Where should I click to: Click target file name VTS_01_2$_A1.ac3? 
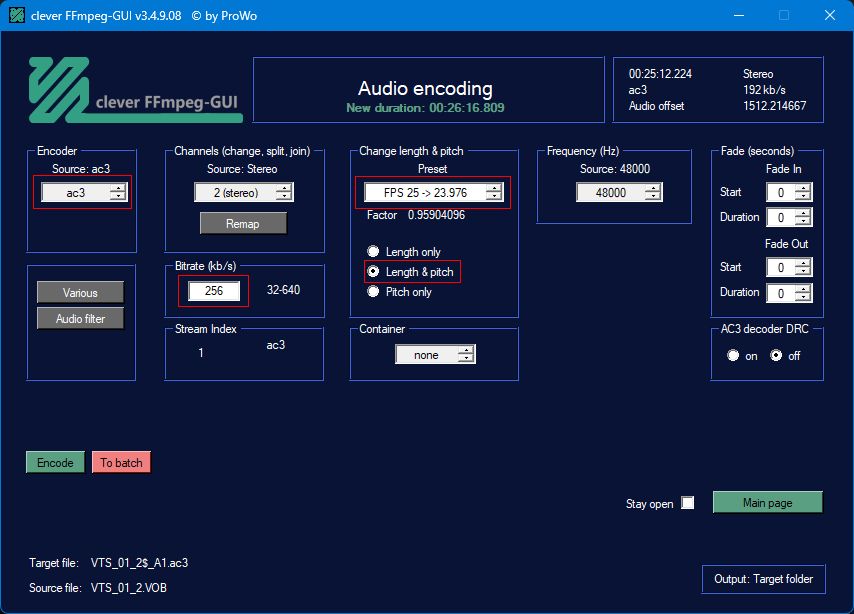click(x=139, y=563)
